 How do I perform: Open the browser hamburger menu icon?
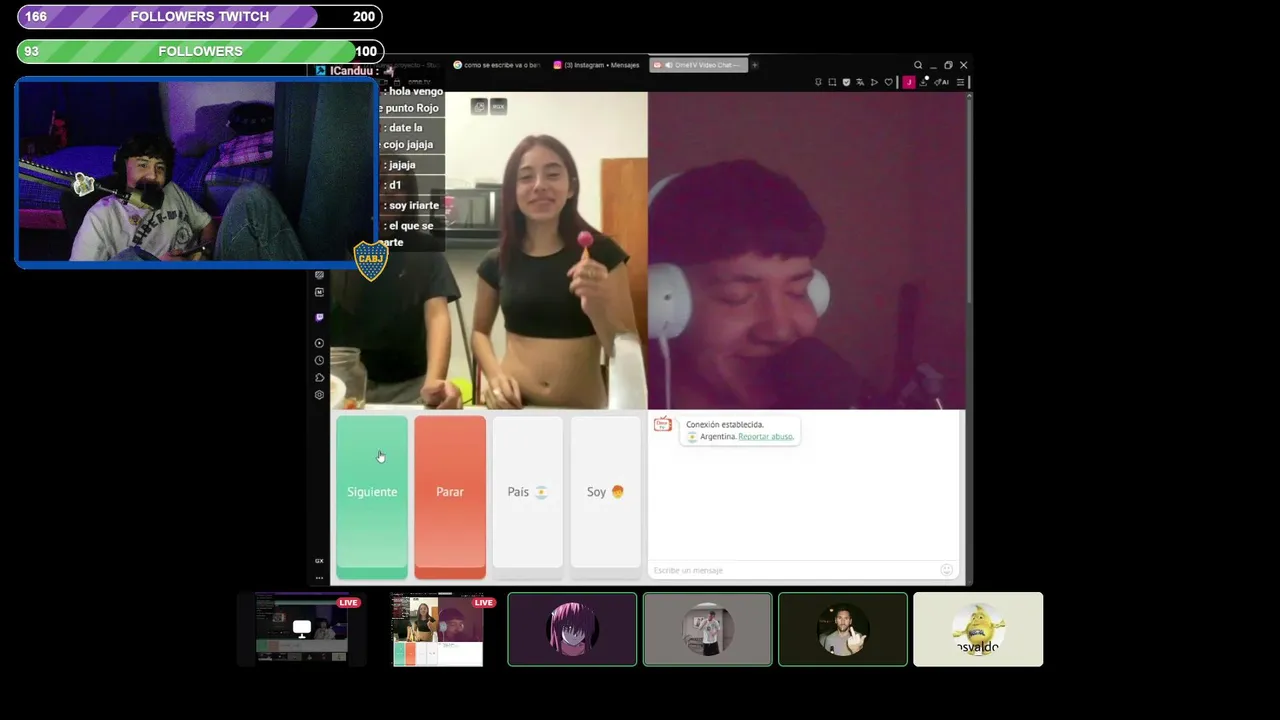coord(960,82)
